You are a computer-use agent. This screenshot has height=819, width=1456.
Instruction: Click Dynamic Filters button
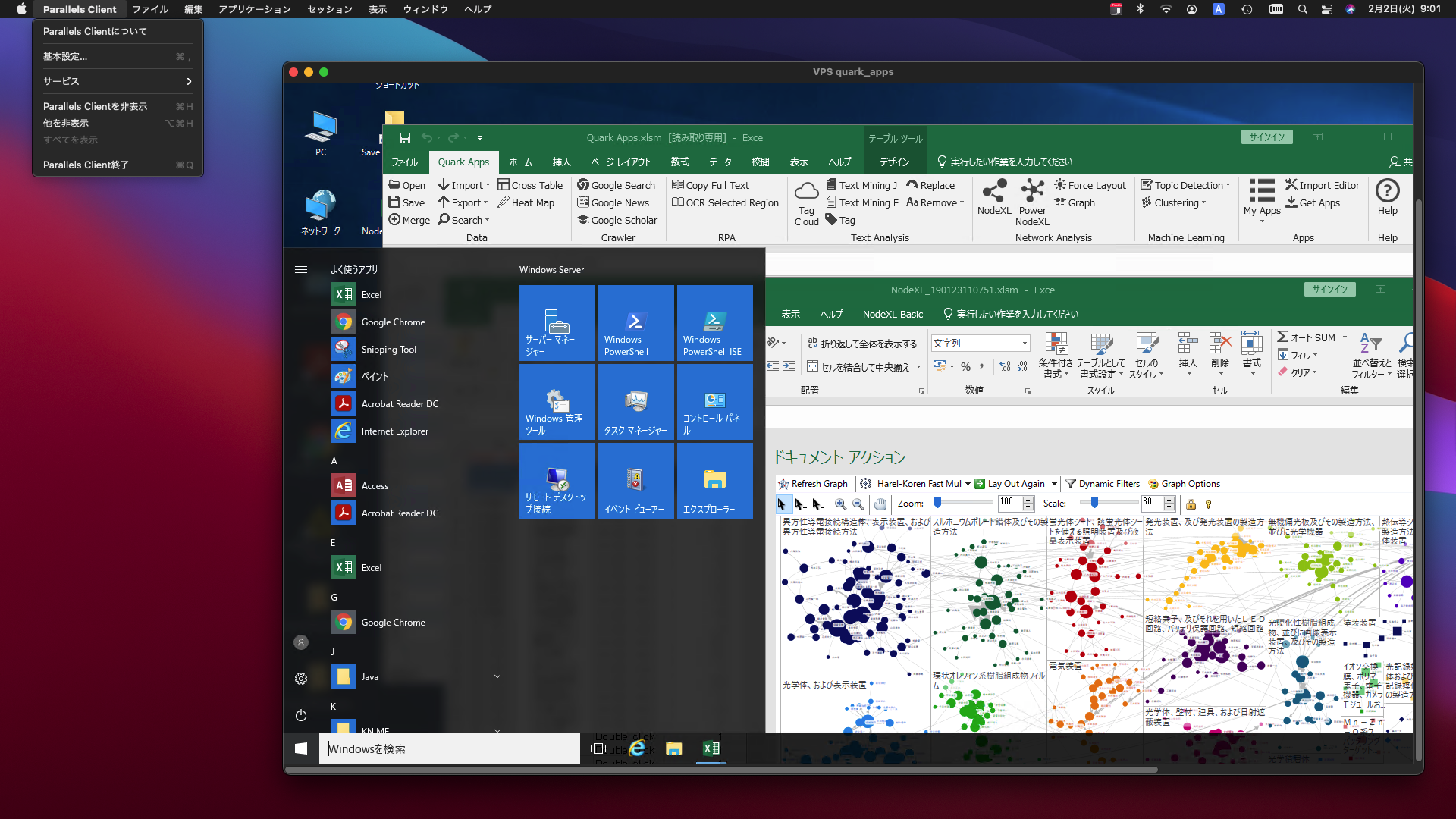(x=1102, y=484)
